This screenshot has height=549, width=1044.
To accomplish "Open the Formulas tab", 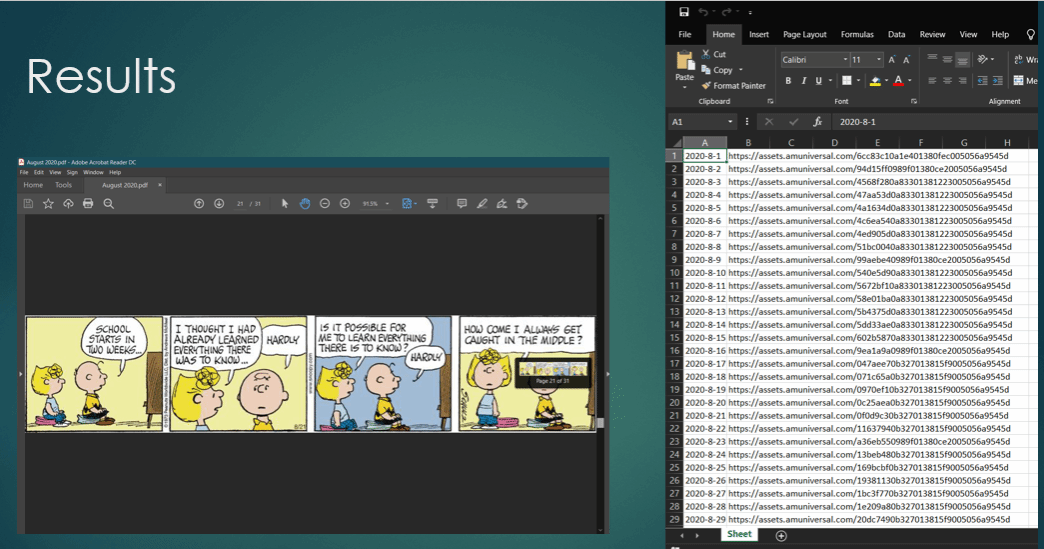I will tap(857, 35).
